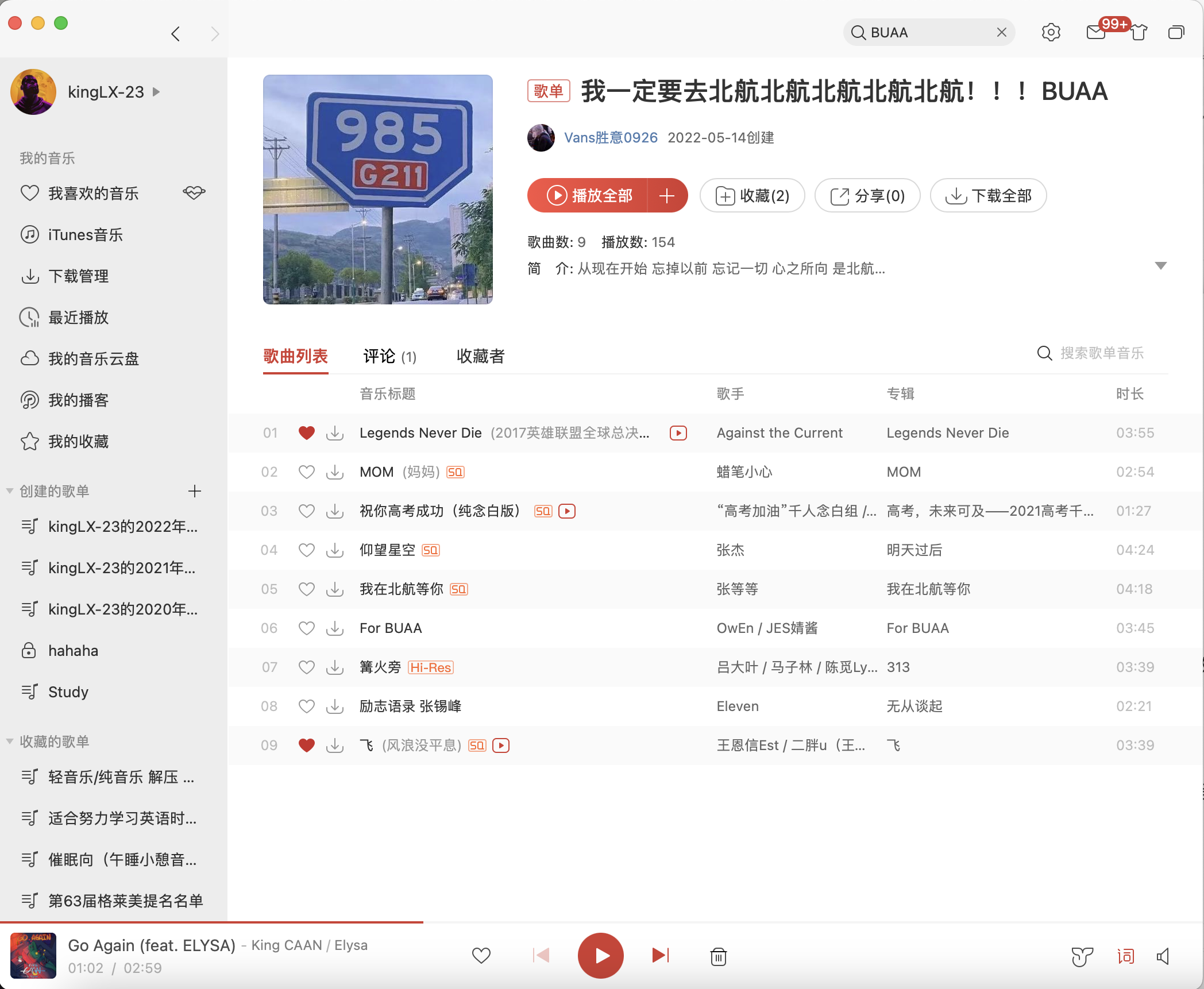This screenshot has height=989, width=1204.
Task: Open creator Vans胜意0926 profile link
Action: pos(610,138)
